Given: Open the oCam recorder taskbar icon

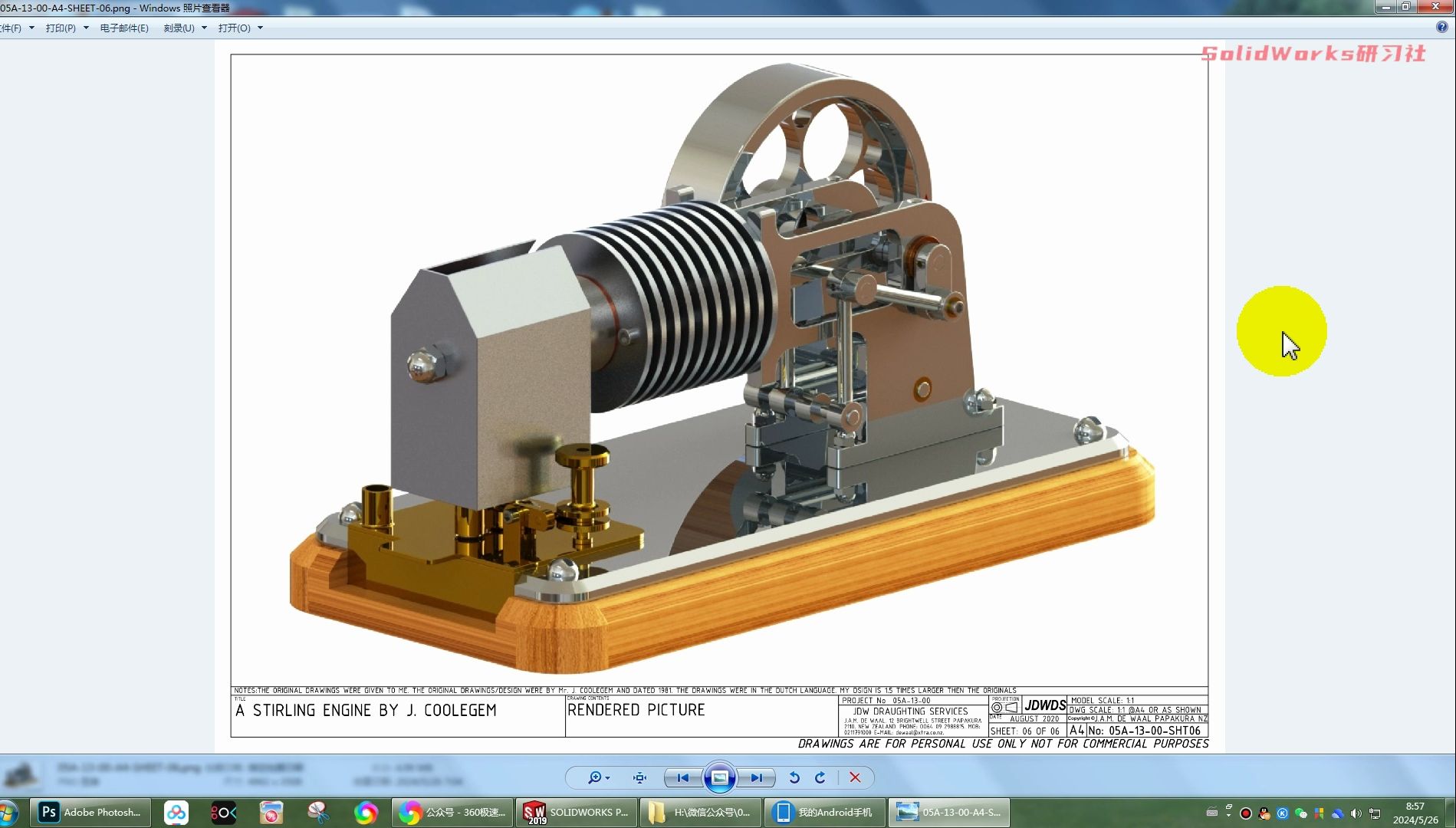Looking at the screenshot, I should [x=224, y=812].
